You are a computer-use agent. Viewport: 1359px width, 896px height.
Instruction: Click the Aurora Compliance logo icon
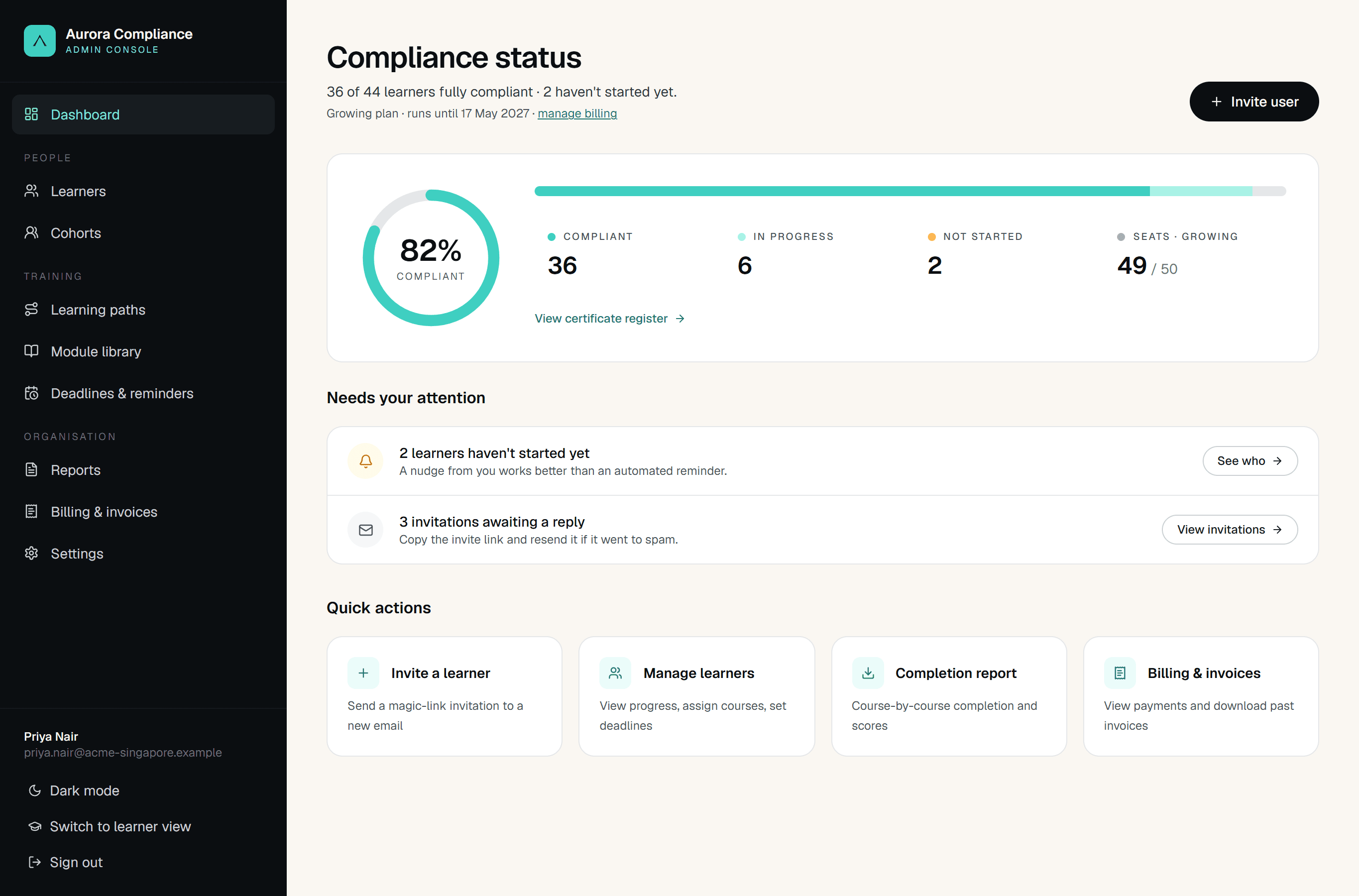pyautogui.click(x=39, y=41)
